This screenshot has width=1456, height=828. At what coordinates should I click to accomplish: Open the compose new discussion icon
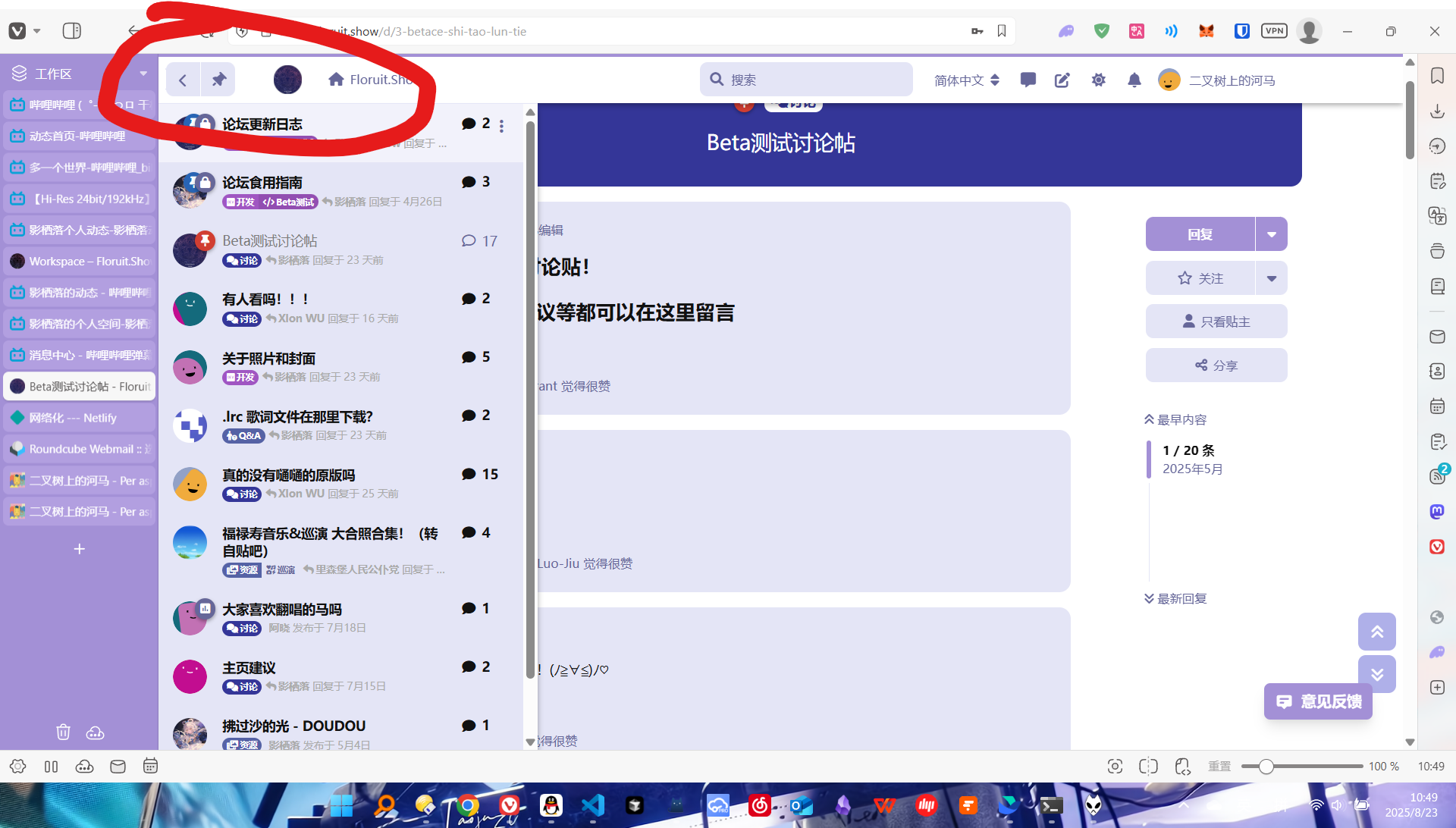1062,80
